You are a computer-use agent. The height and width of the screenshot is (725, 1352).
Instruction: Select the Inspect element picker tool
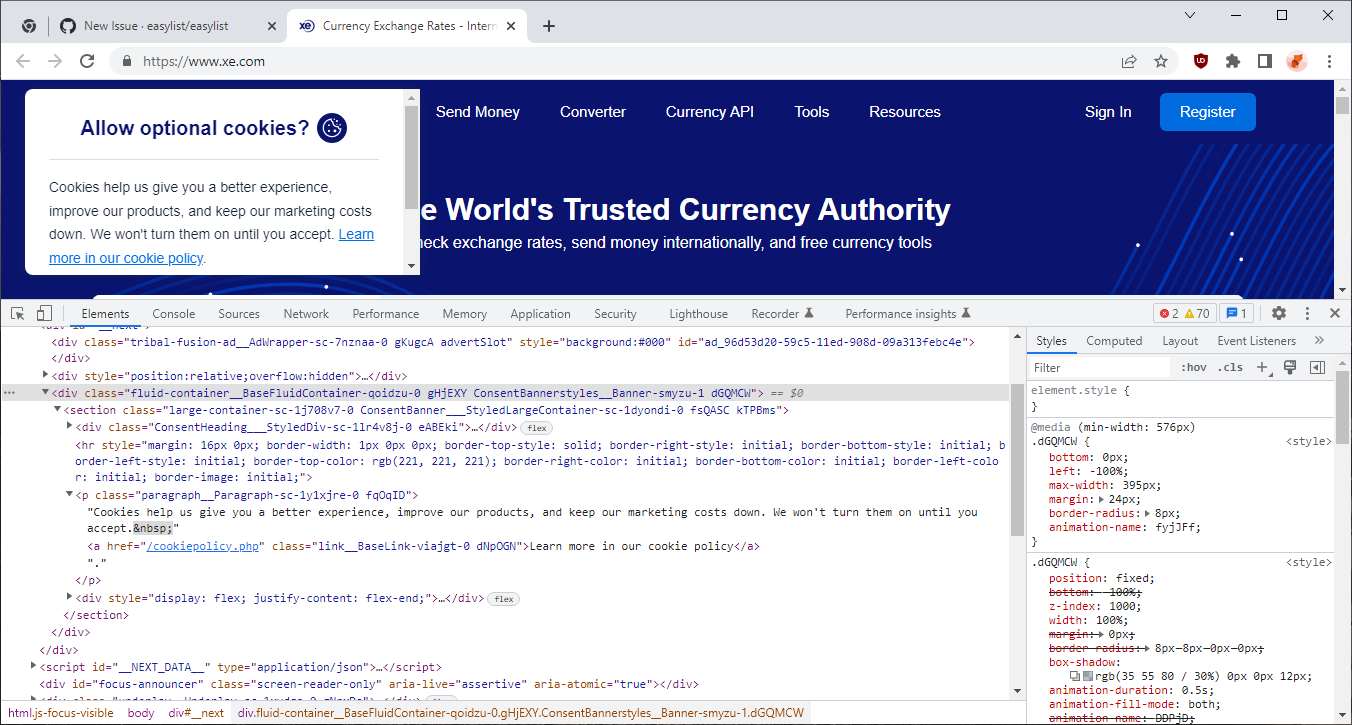click(x=16, y=313)
